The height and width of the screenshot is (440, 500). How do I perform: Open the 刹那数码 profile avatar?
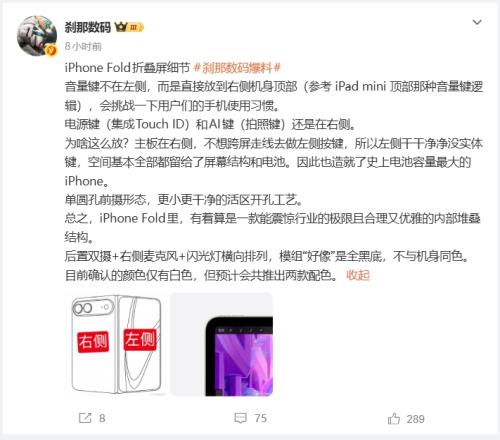pos(37,36)
